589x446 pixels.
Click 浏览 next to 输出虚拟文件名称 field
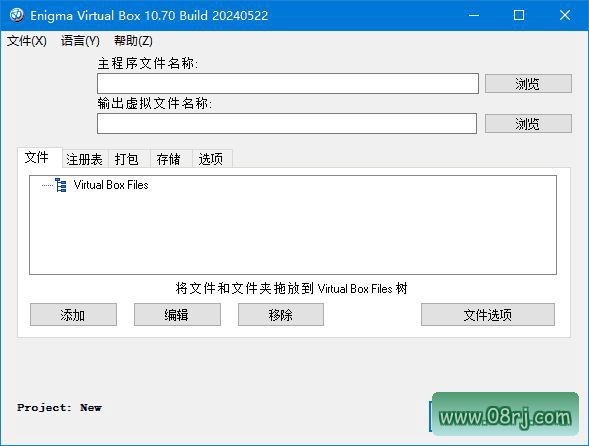pyautogui.click(x=528, y=123)
